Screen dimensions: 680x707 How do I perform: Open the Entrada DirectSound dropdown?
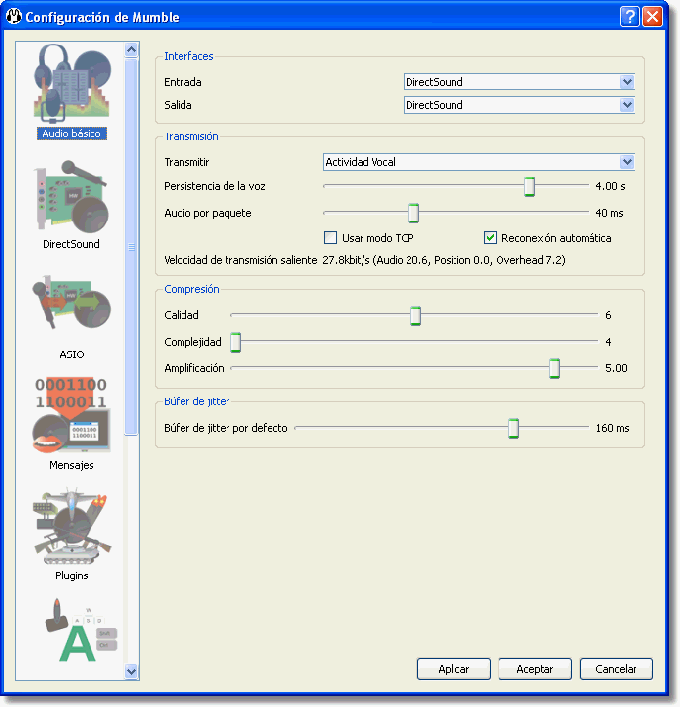pos(519,82)
